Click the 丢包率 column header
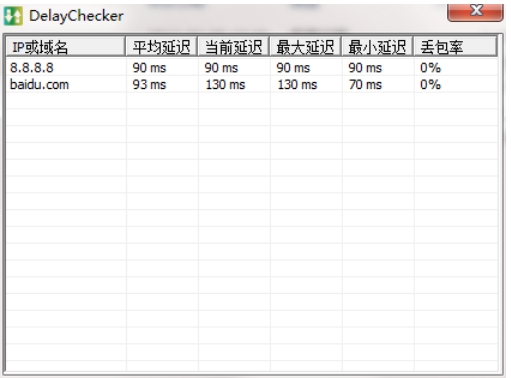 click(x=455, y=47)
